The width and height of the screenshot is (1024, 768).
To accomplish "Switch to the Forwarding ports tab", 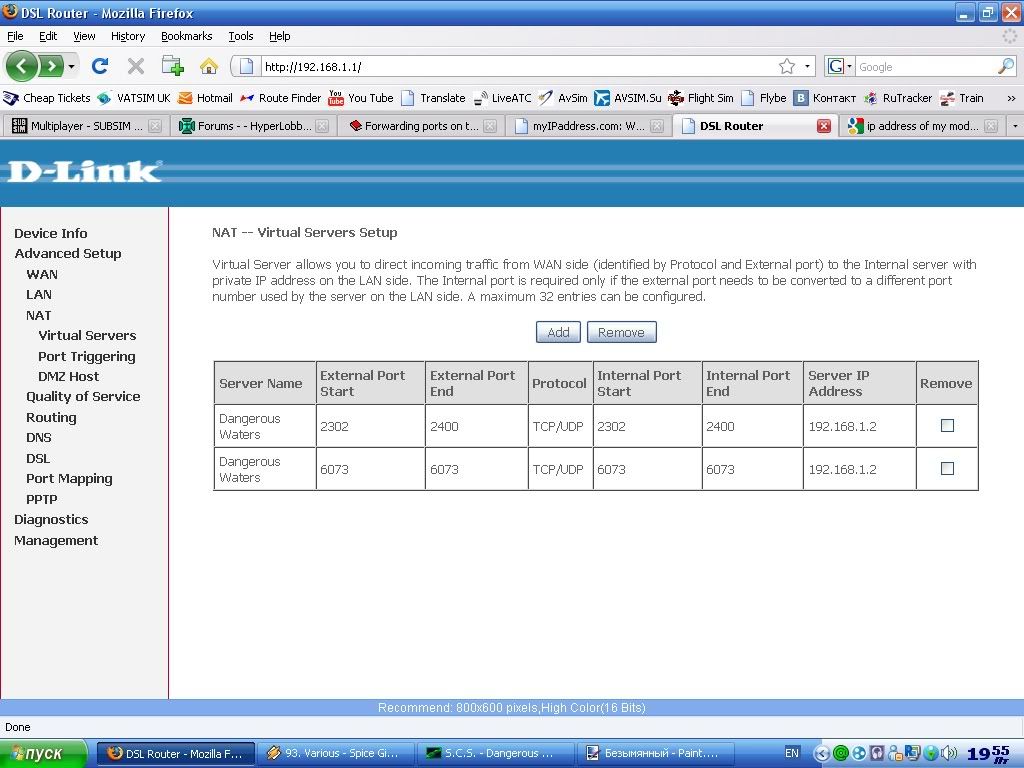I will (422, 126).
